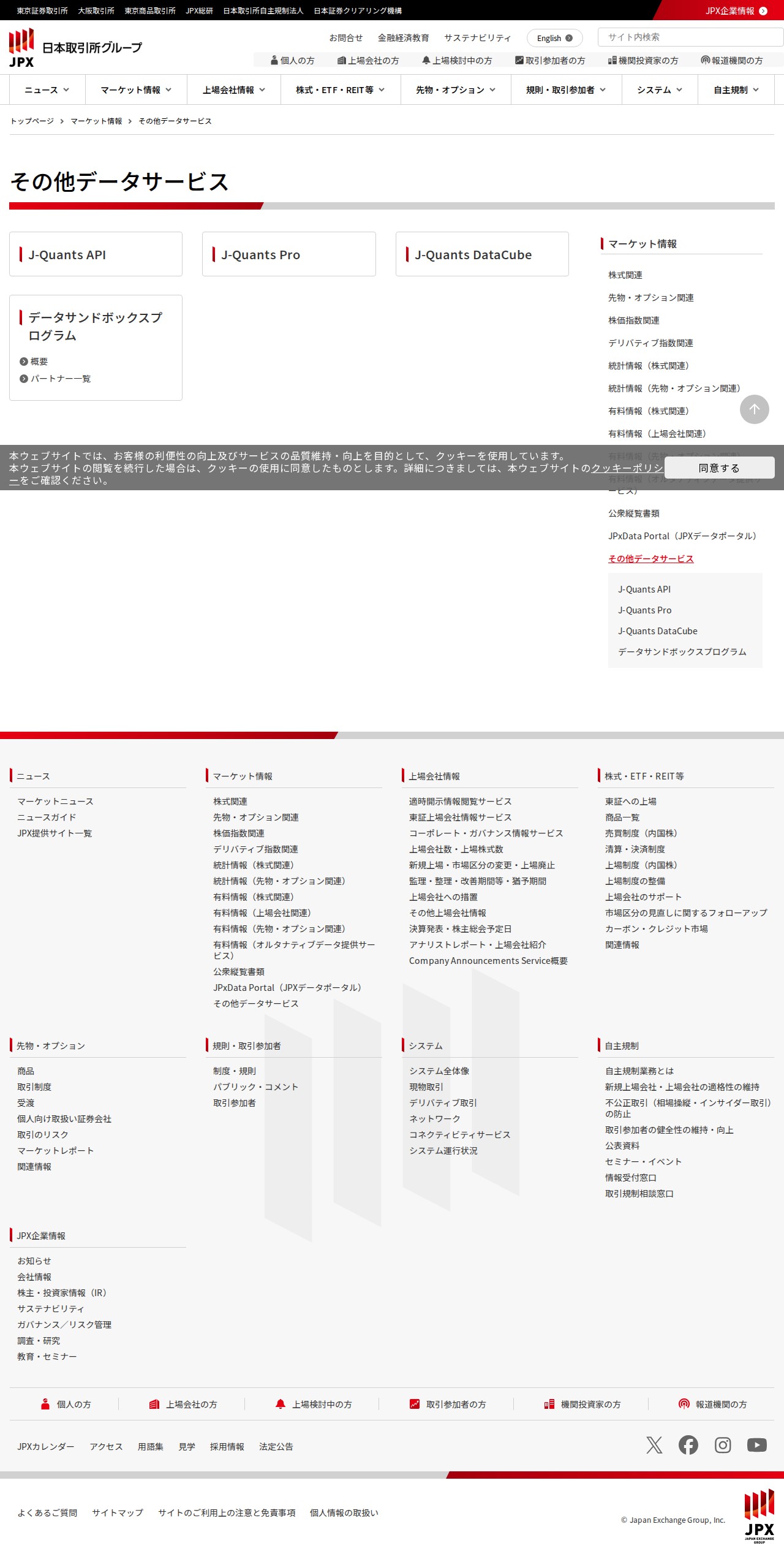Open the J-Quants DataCube card
This screenshot has height=1551, width=784.
click(x=482, y=254)
